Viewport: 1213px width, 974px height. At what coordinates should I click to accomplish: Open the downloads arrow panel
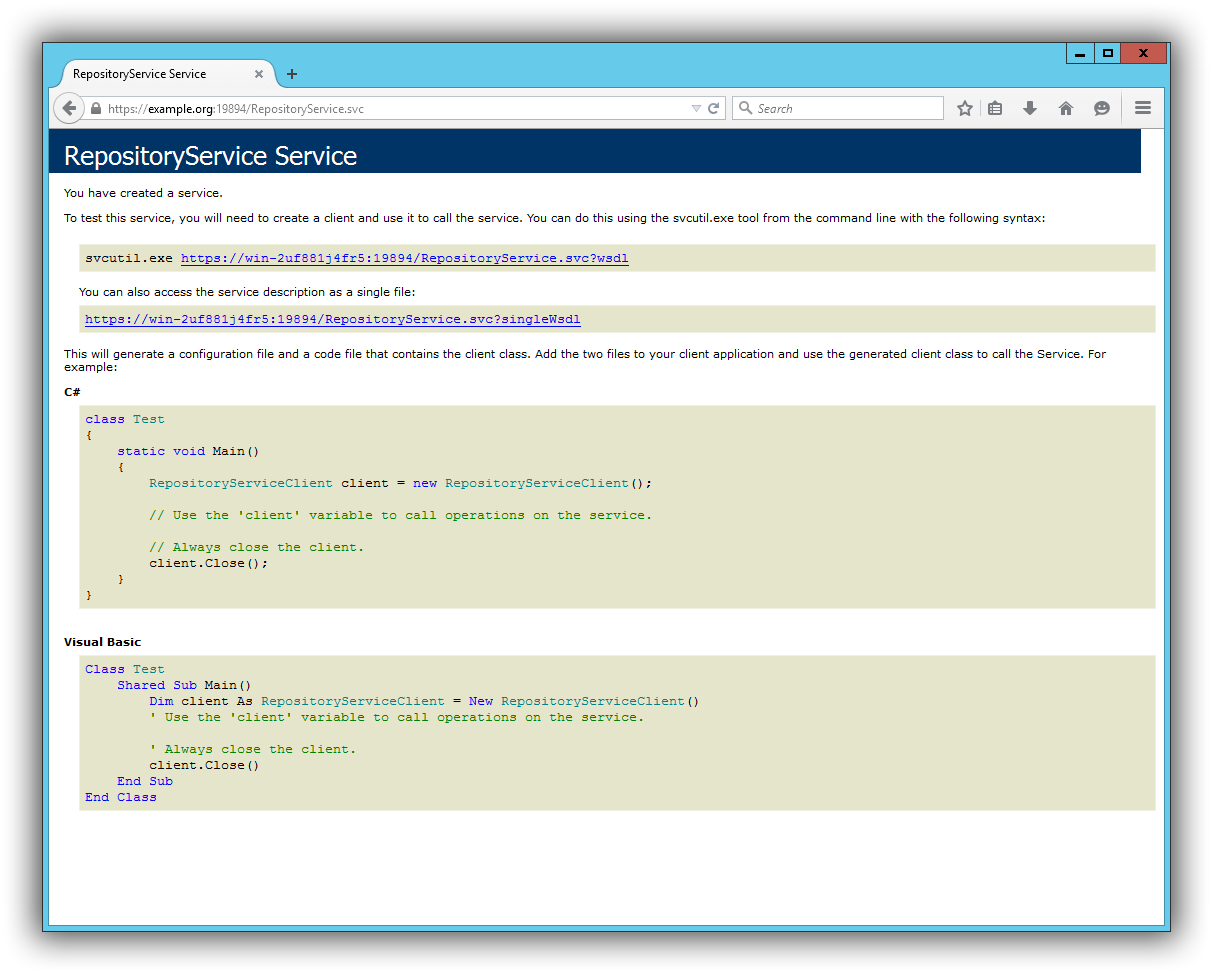coord(1030,109)
